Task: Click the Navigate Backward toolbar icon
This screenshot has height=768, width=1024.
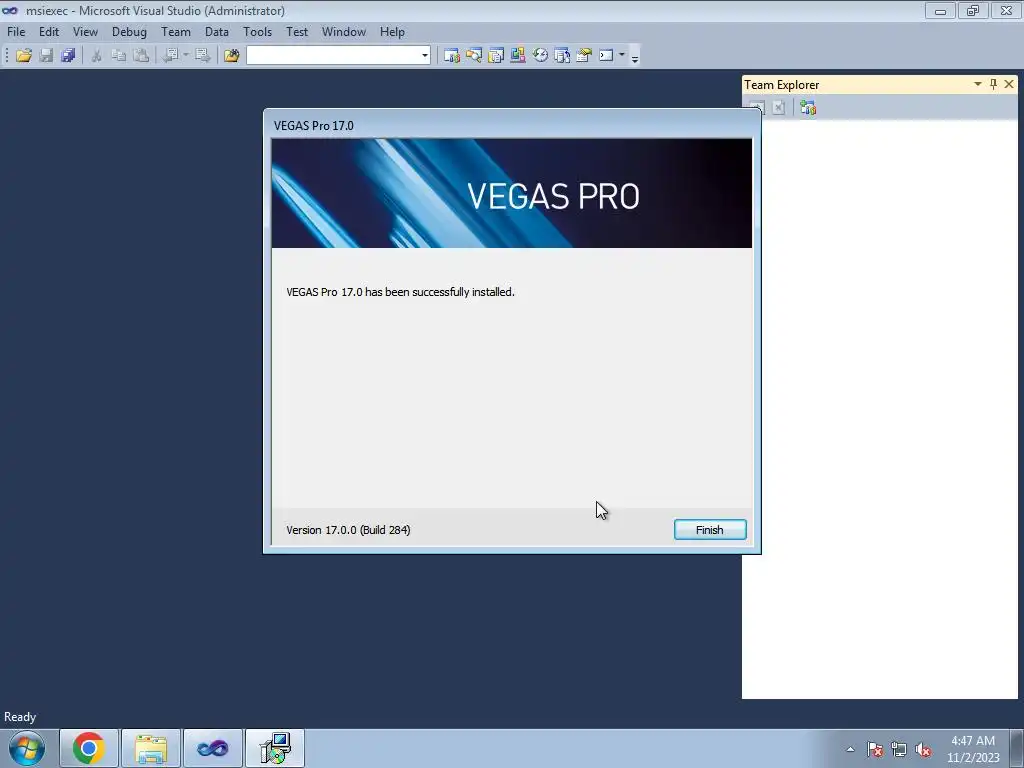Action: pos(170,56)
